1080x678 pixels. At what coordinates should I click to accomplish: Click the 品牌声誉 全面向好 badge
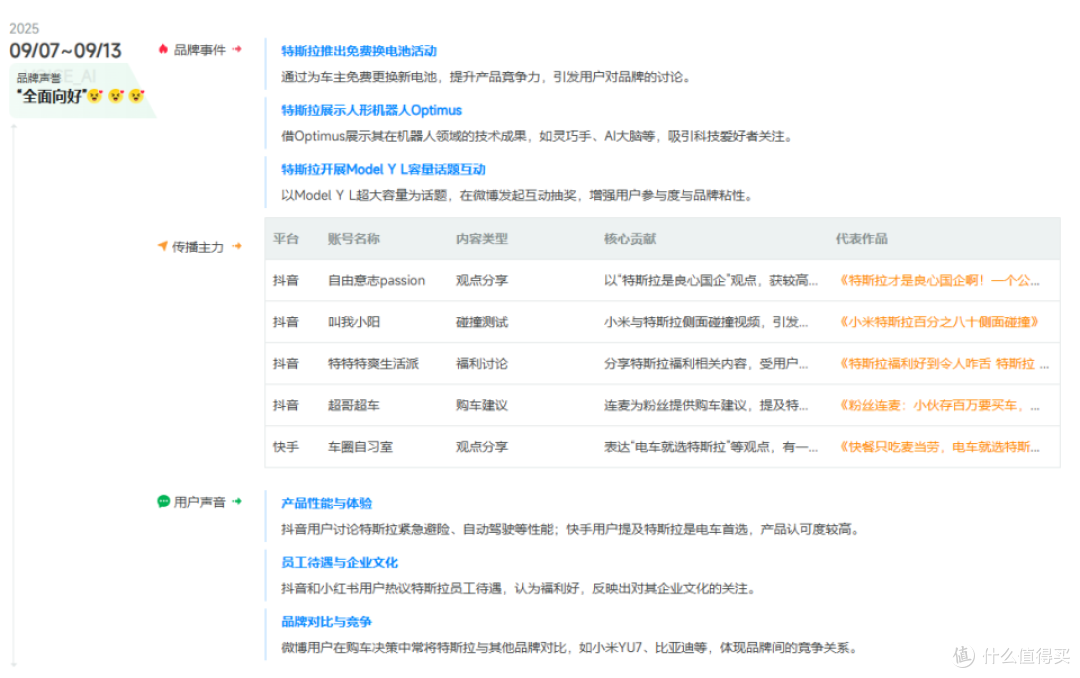81,90
